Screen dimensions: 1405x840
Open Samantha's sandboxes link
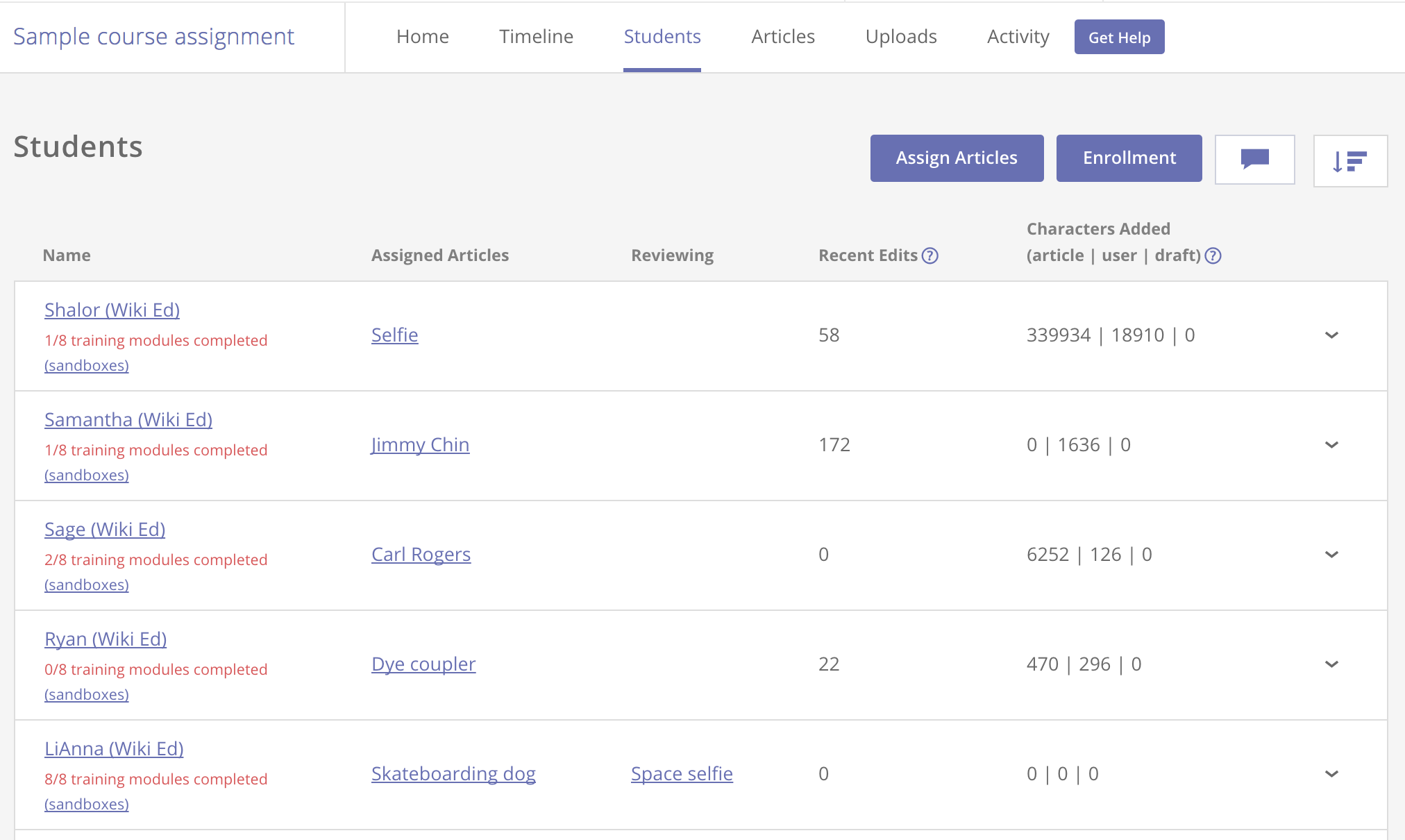tap(87, 475)
